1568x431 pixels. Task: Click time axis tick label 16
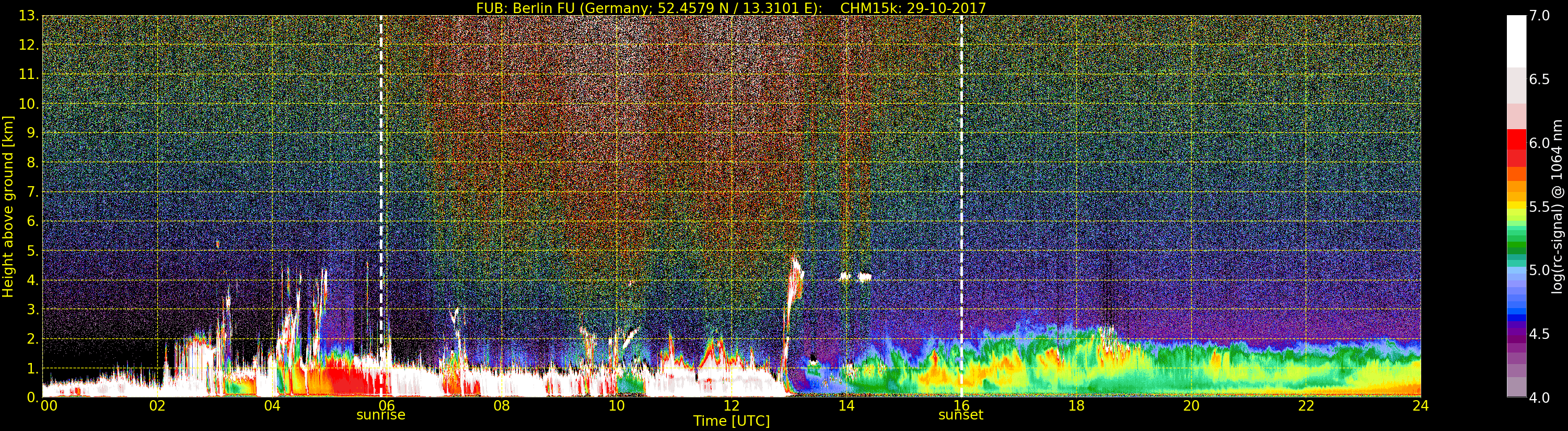coord(961,405)
